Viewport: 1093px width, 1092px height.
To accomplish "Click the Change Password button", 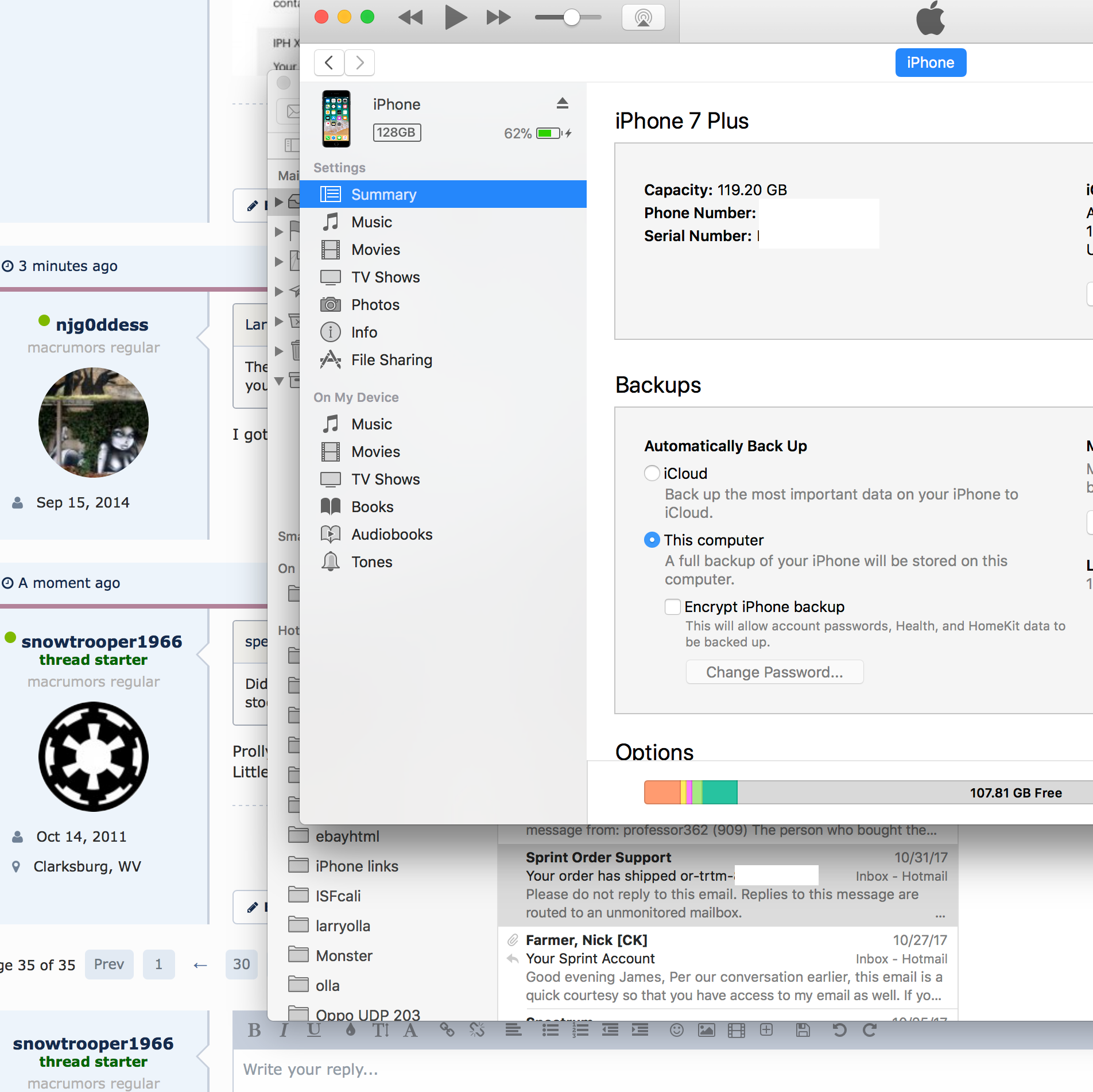I will coord(774,672).
